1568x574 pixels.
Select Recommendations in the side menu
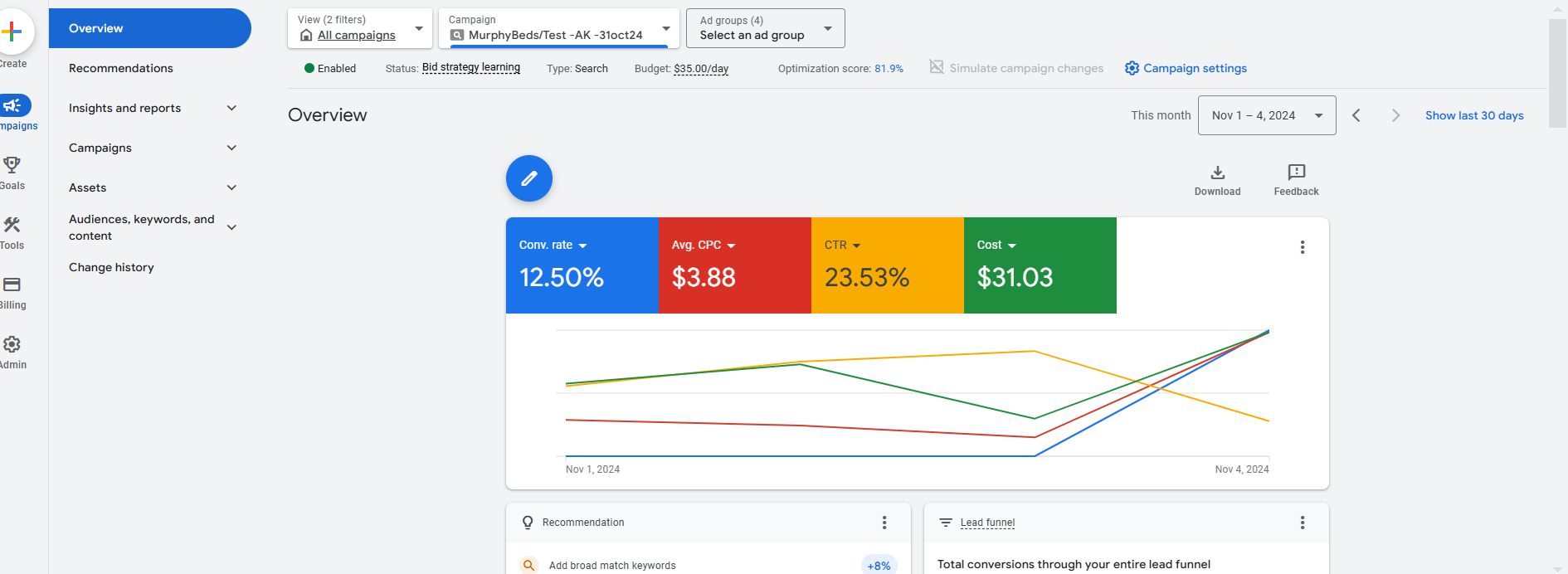coord(121,68)
